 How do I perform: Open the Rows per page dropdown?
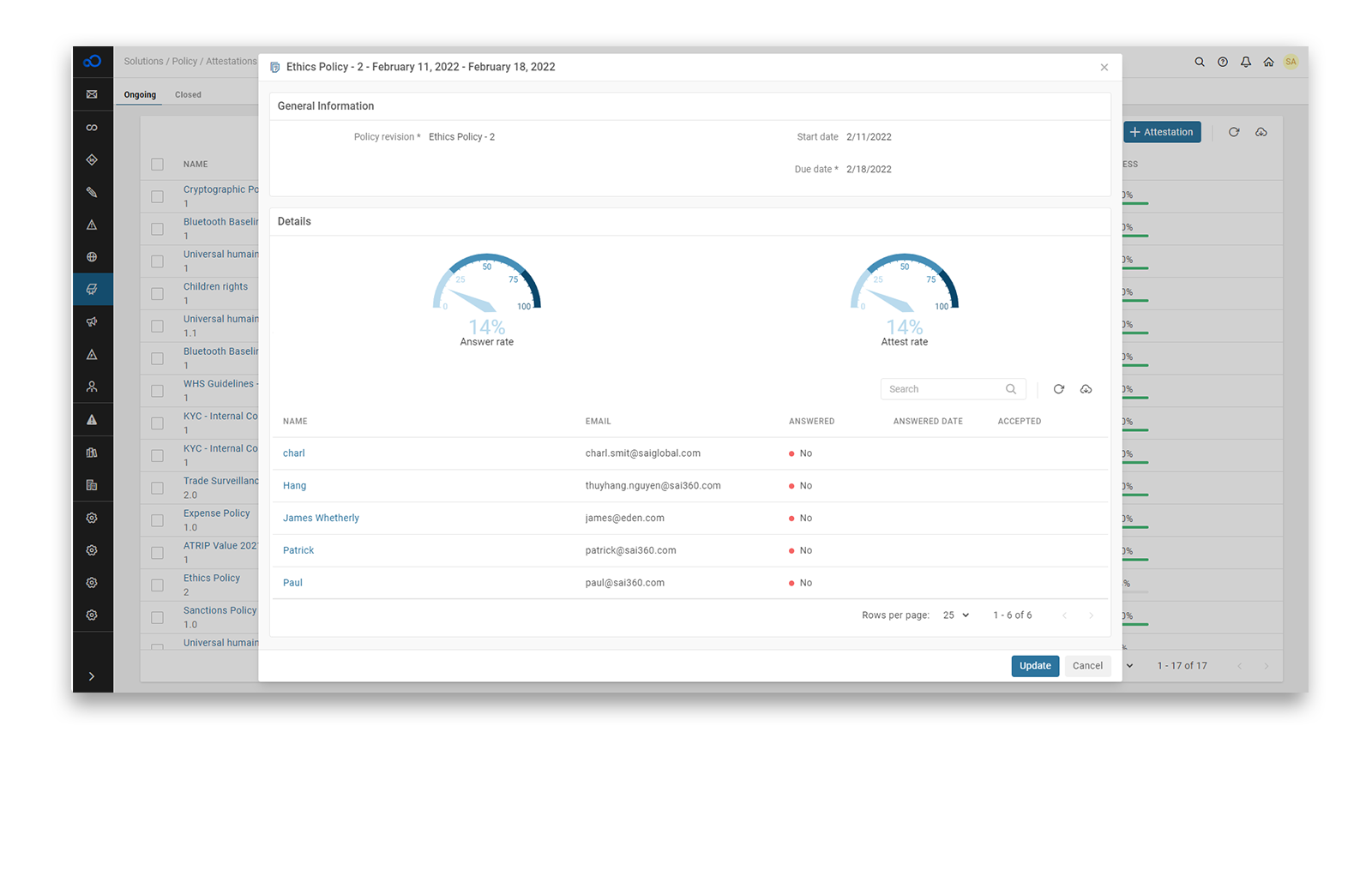click(x=954, y=615)
